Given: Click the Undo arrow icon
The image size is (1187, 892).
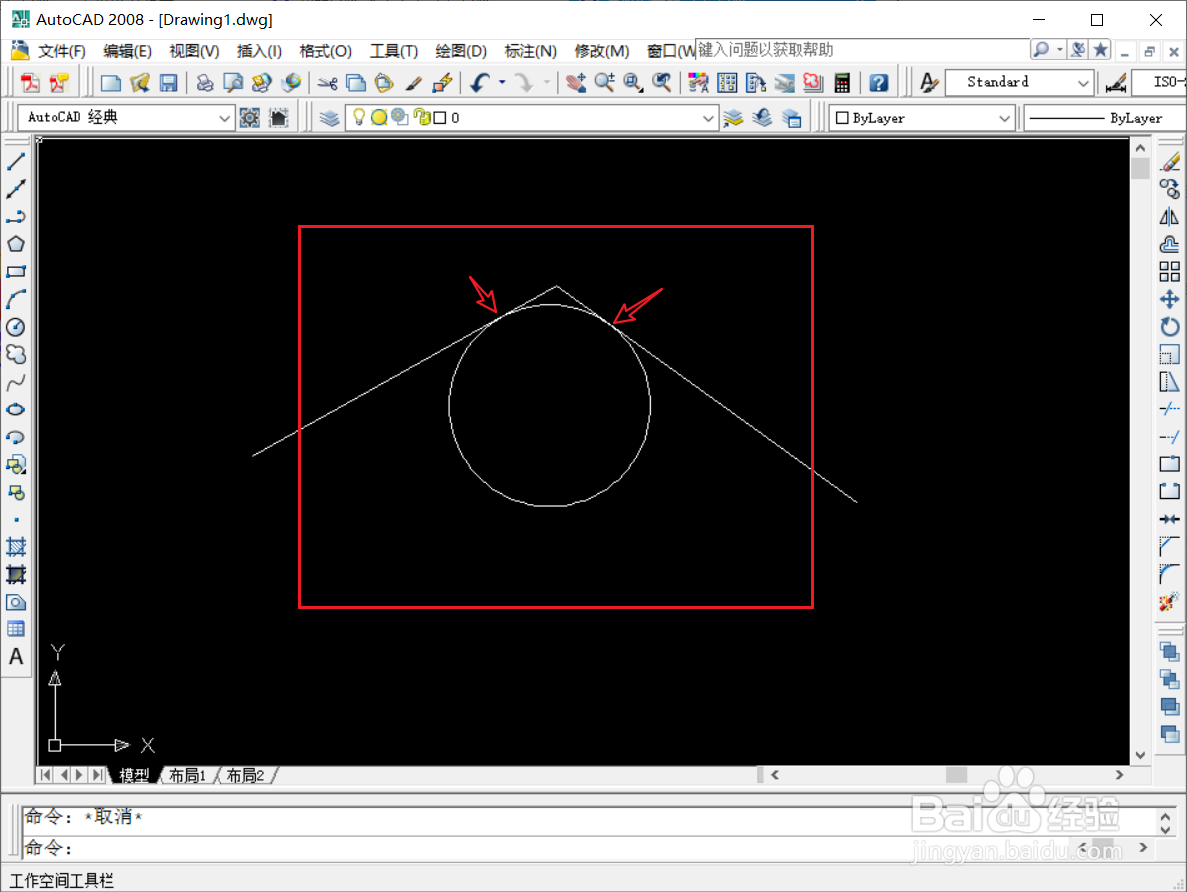Looking at the screenshot, I should pyautogui.click(x=479, y=83).
